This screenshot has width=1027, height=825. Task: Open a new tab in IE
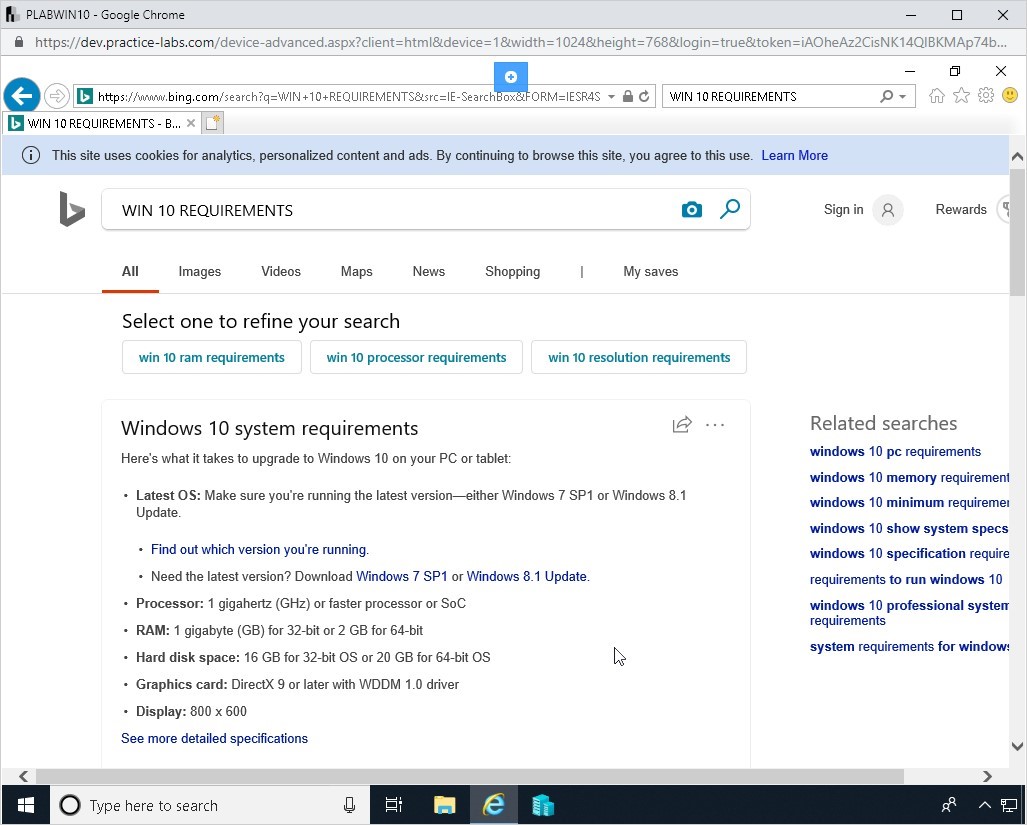point(212,123)
